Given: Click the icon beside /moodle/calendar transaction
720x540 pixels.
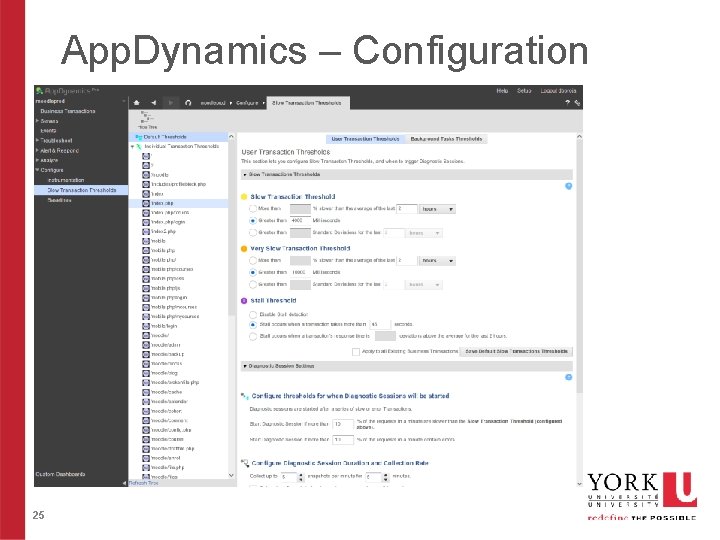Looking at the screenshot, I should [x=146, y=401].
